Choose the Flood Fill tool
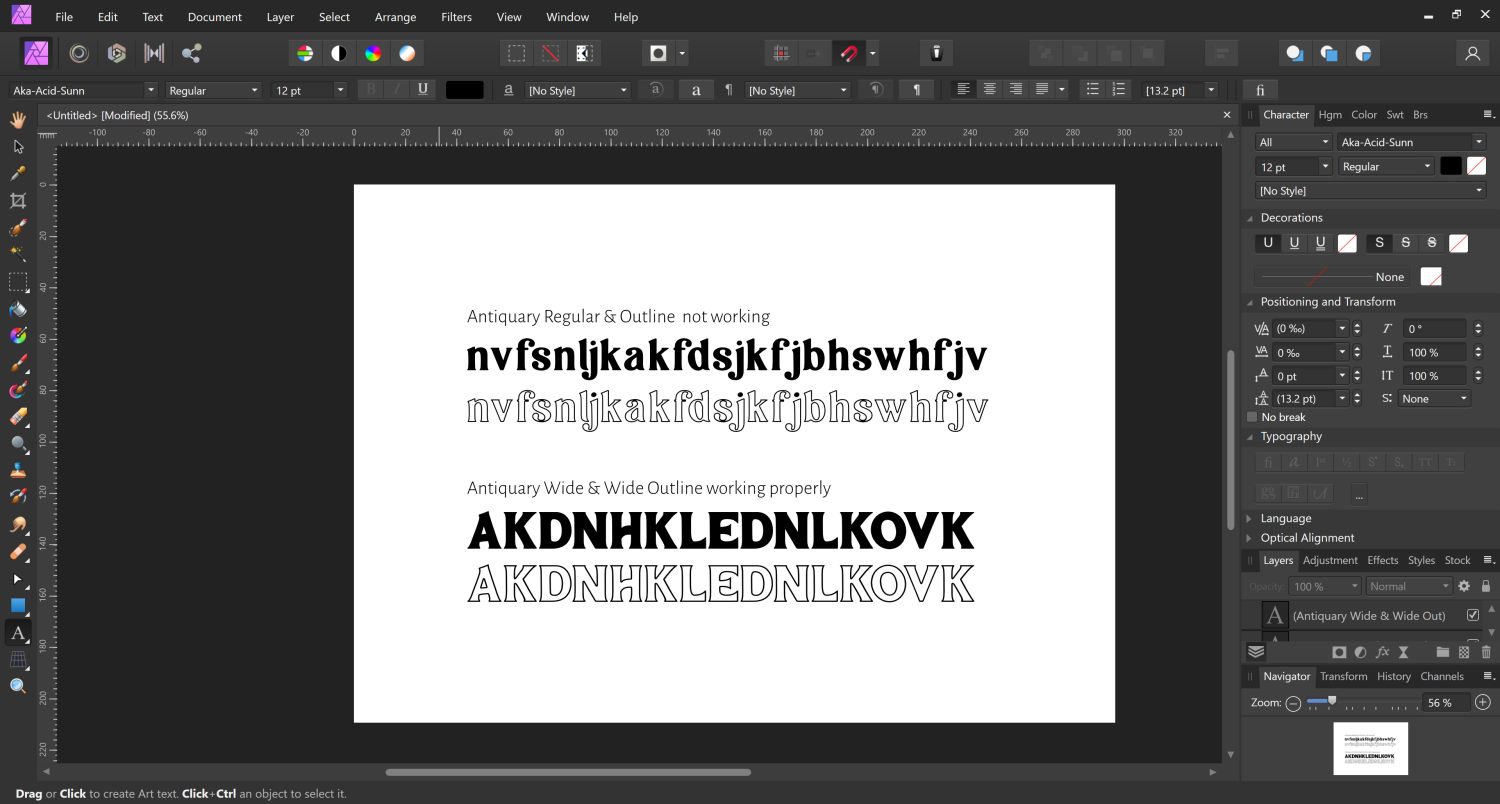Viewport: 1500px width, 804px height. point(18,309)
